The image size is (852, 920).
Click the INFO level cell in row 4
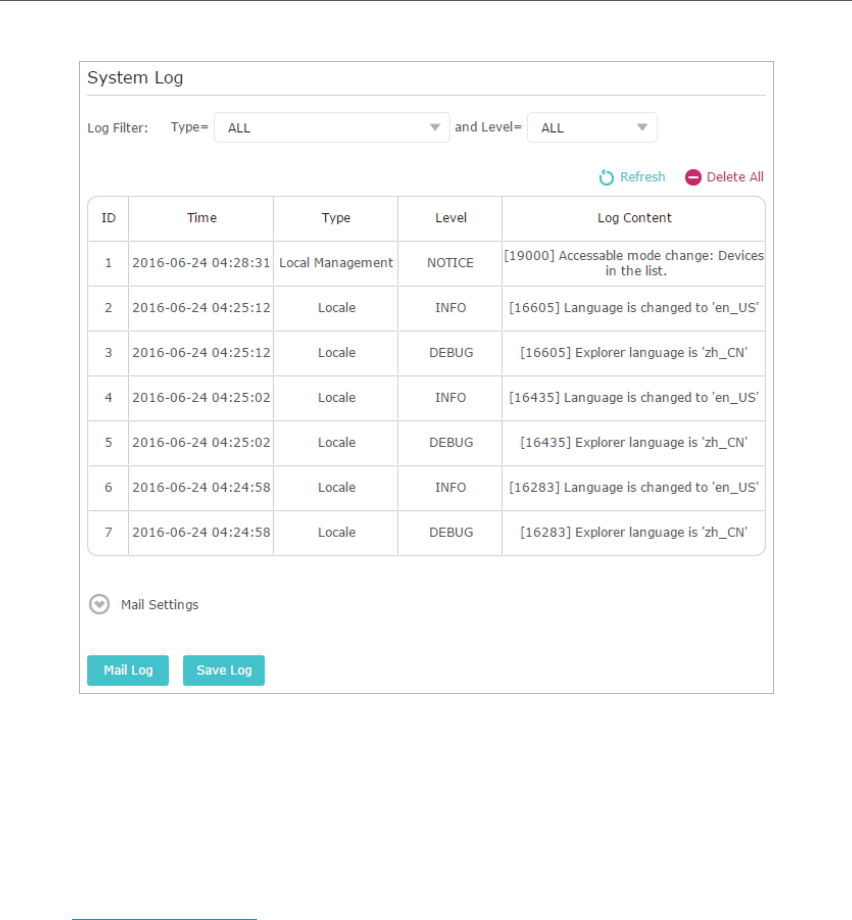point(451,398)
